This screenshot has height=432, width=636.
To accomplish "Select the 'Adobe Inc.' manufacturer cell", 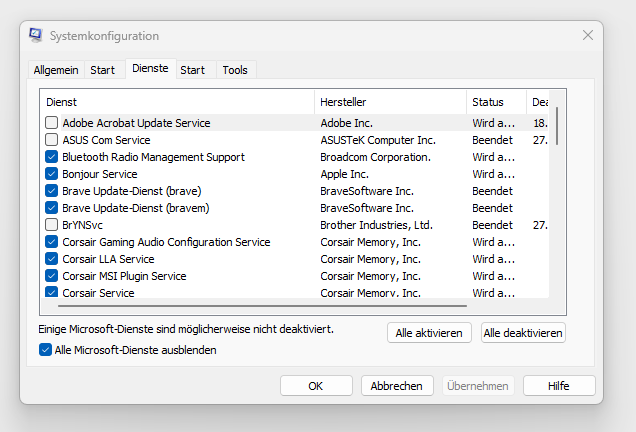I will tap(346, 123).
